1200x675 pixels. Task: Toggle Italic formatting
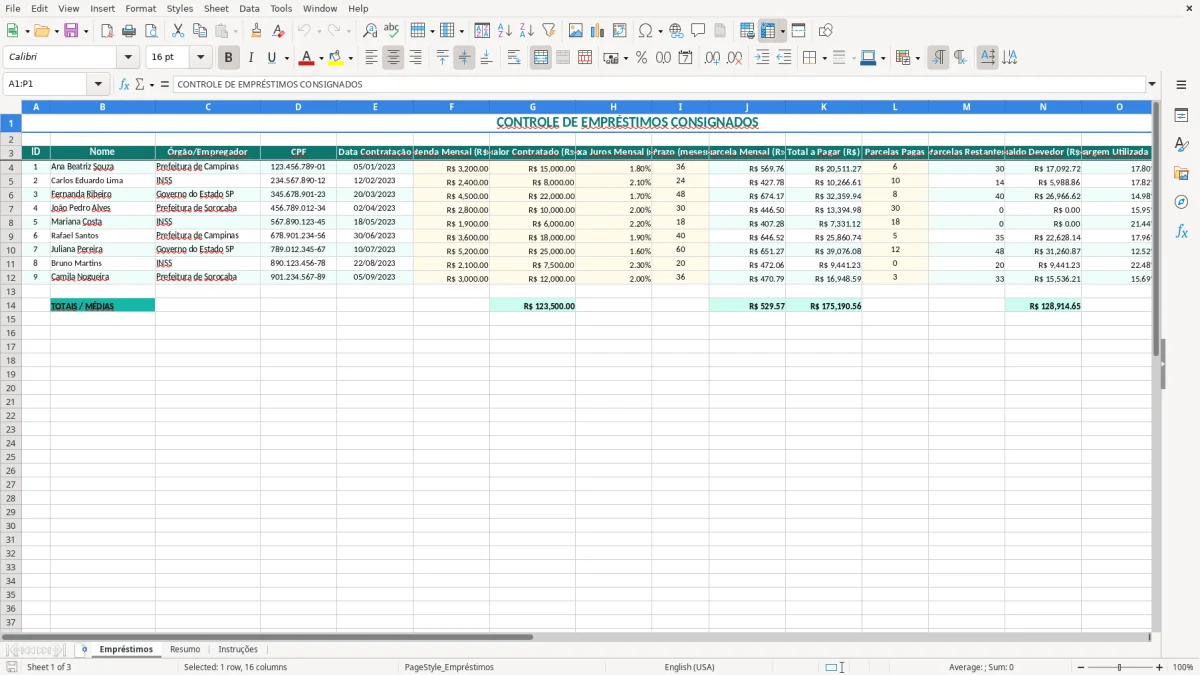point(251,58)
